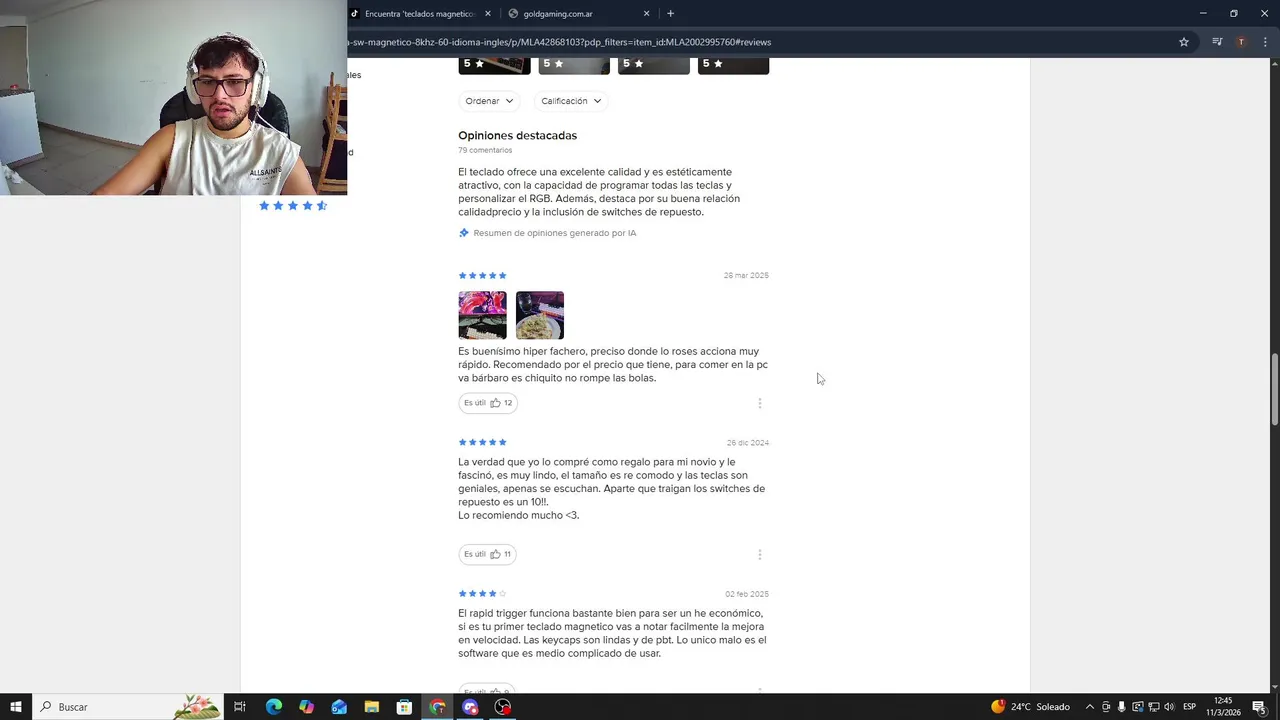Open Copilot from the taskbar
1280x720 pixels.
[306, 707]
